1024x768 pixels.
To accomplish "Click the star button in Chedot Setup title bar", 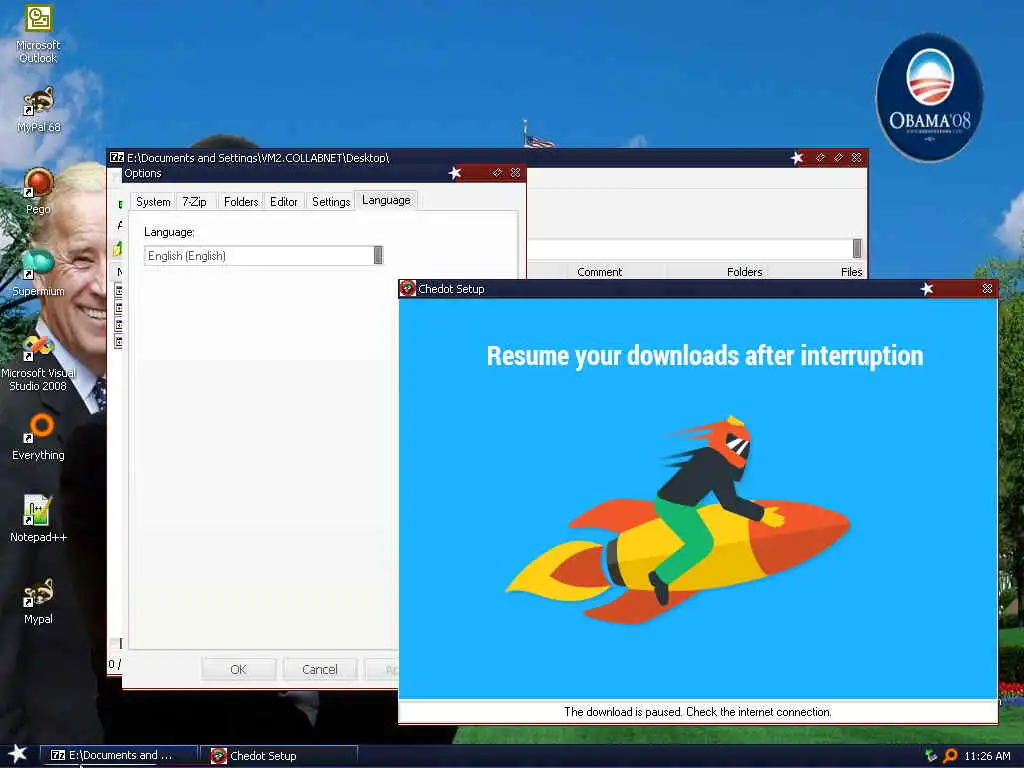I will (927, 289).
